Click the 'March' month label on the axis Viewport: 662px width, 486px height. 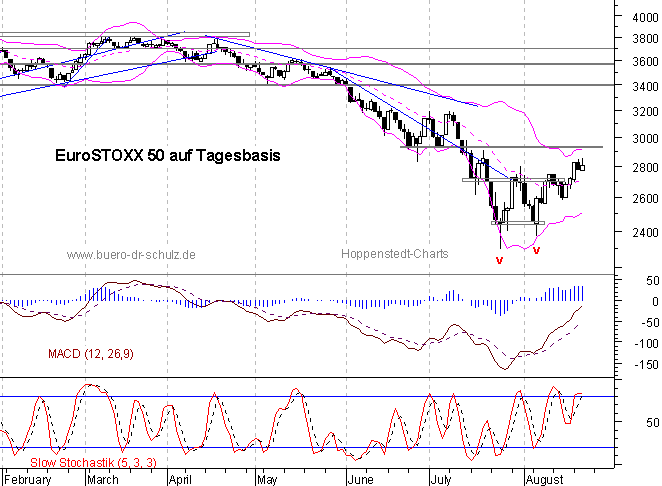[103, 480]
